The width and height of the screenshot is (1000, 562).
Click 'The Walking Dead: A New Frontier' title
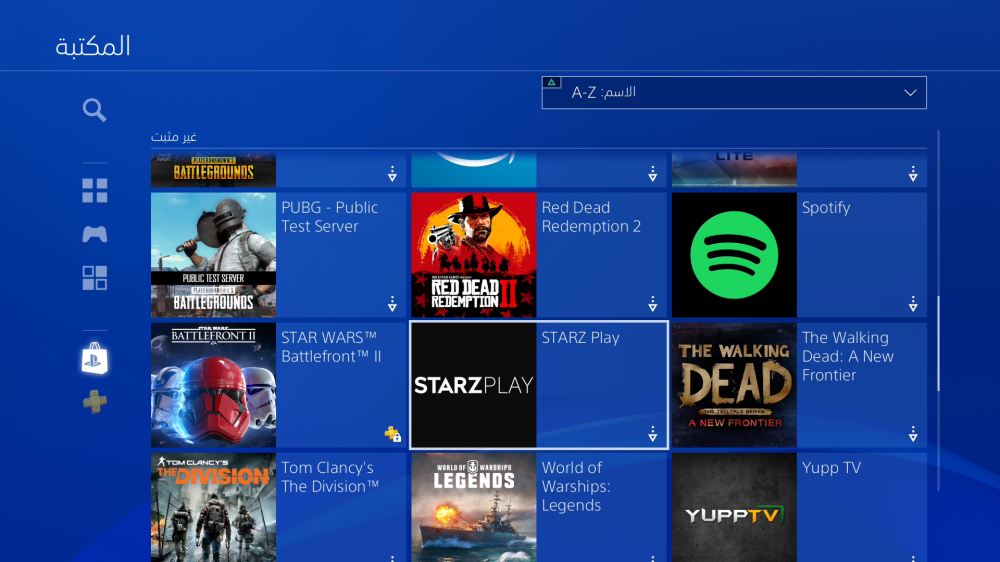(x=848, y=357)
